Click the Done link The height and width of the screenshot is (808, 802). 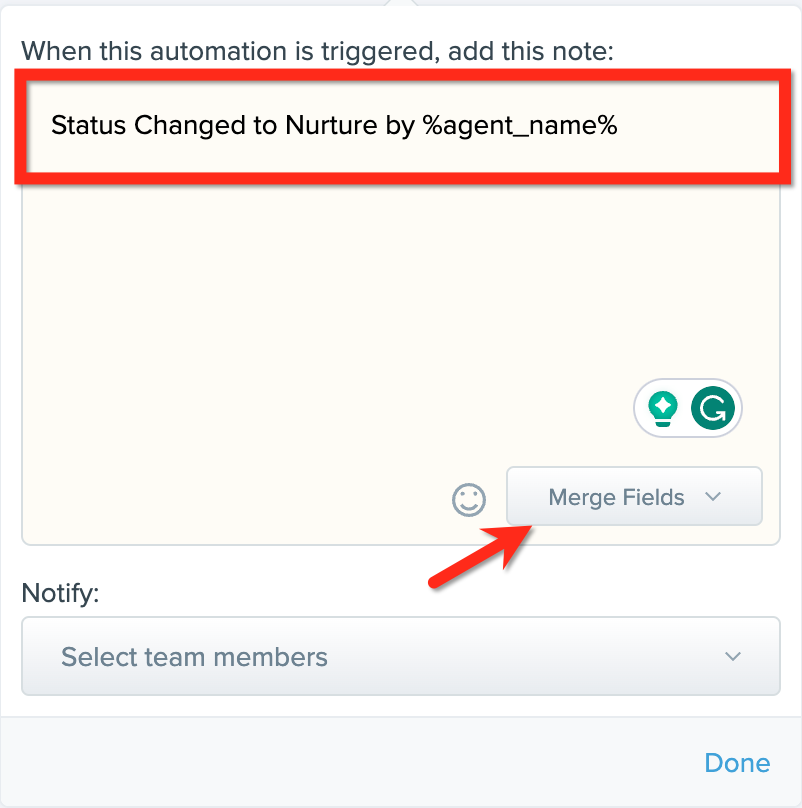737,763
